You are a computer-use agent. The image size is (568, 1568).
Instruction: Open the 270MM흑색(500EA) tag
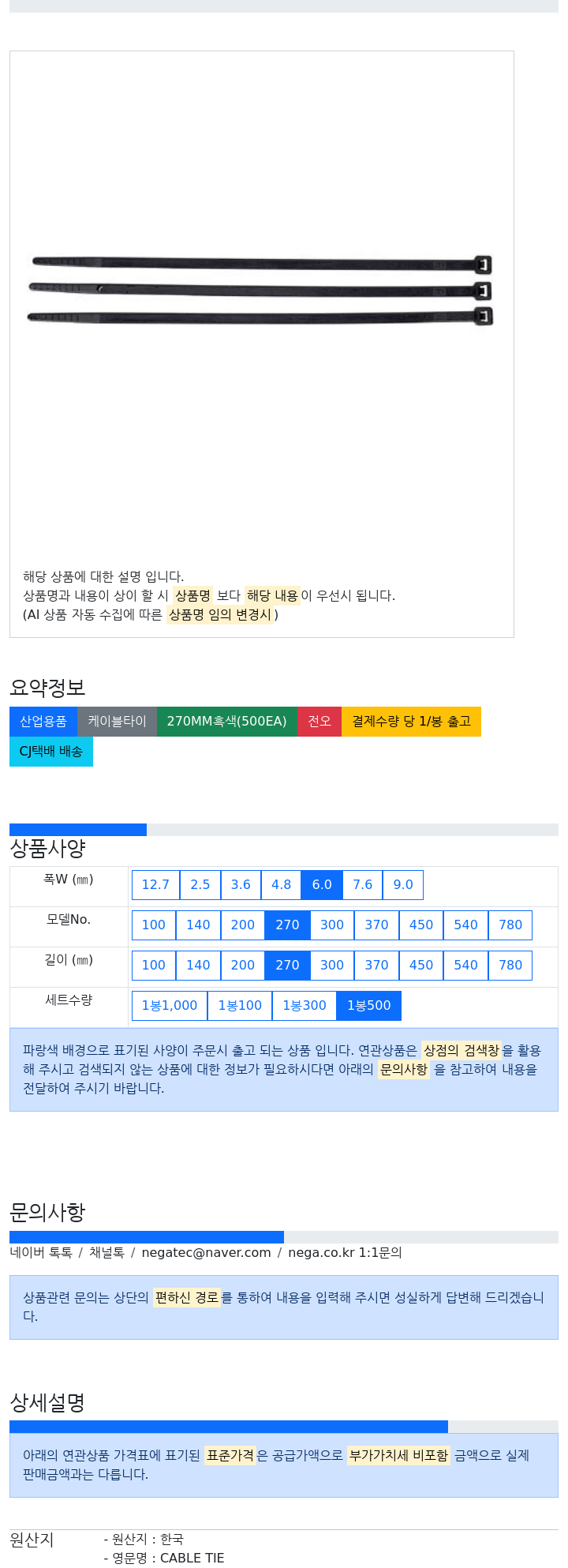pyautogui.click(x=227, y=722)
